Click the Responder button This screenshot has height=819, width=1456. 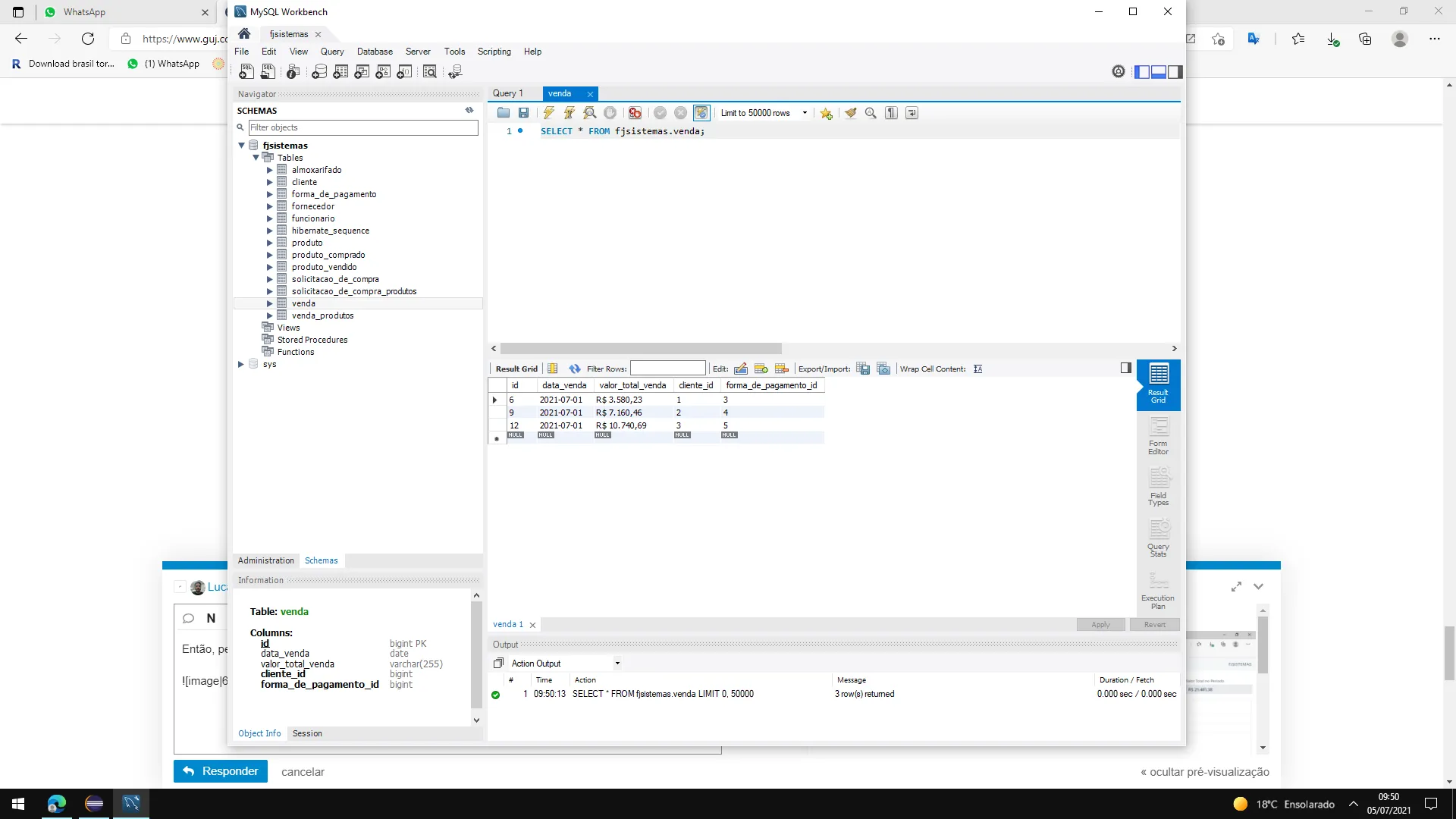pyautogui.click(x=221, y=771)
